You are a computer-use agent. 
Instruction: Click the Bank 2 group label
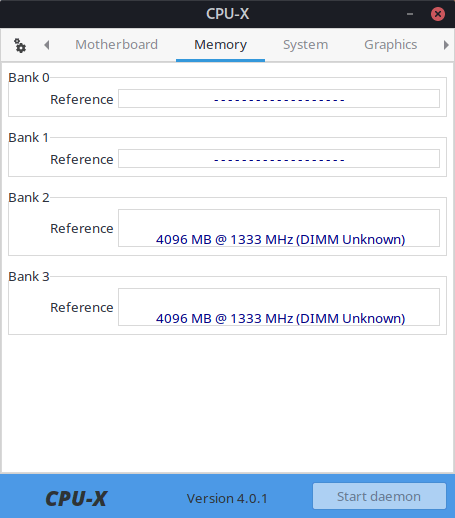[x=29, y=198]
